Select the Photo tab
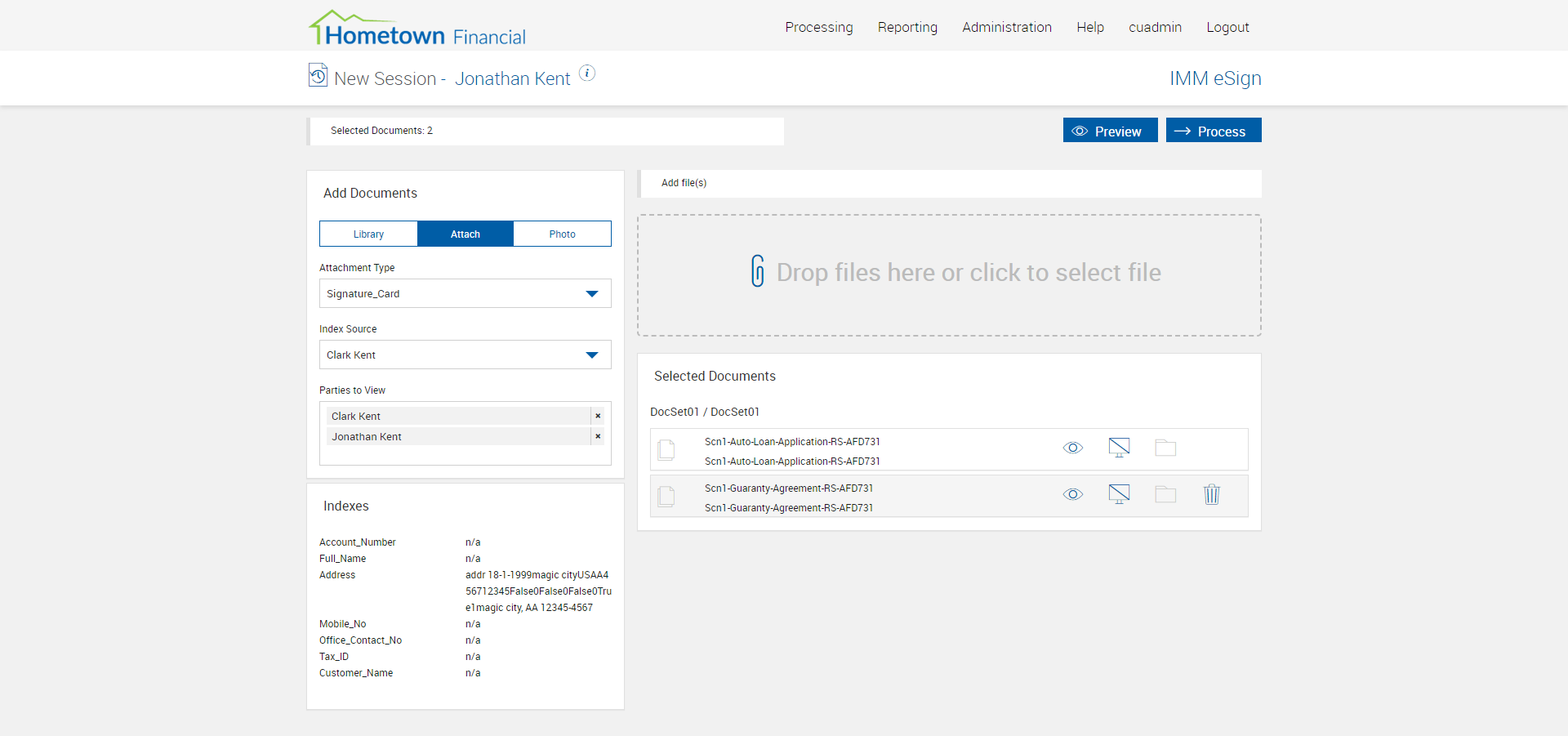The width and height of the screenshot is (1568, 736). tap(562, 234)
